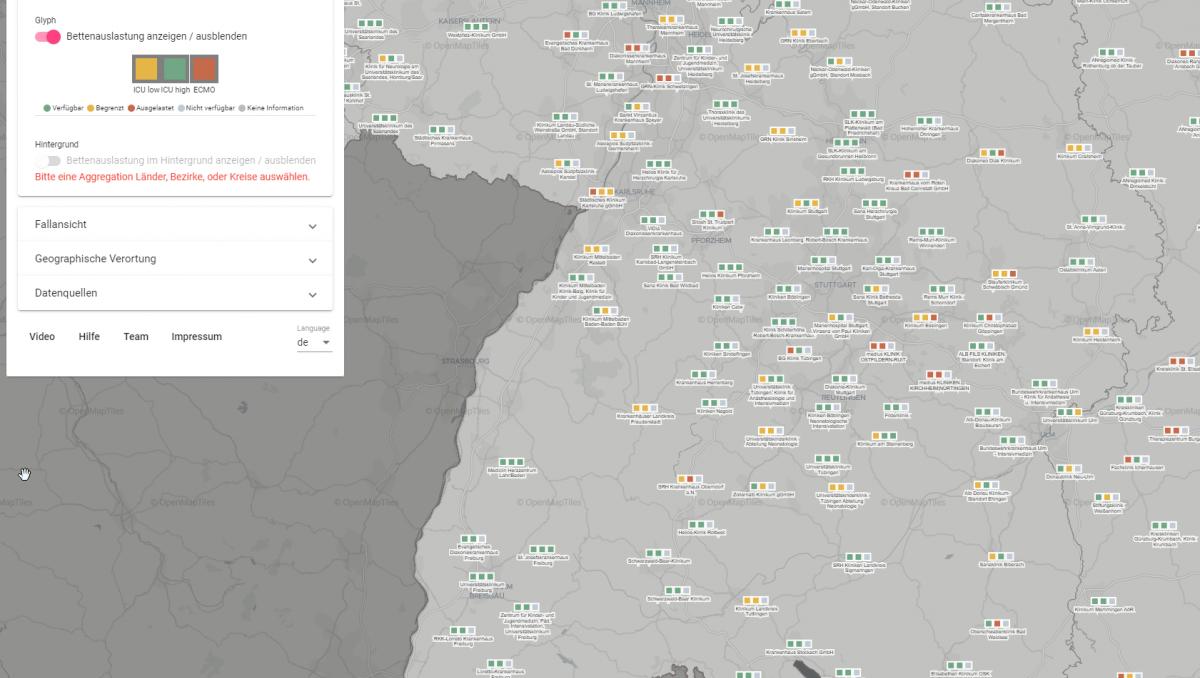Click the orange ECMO legend swatch
The width and height of the screenshot is (1200, 678).
coord(204,69)
